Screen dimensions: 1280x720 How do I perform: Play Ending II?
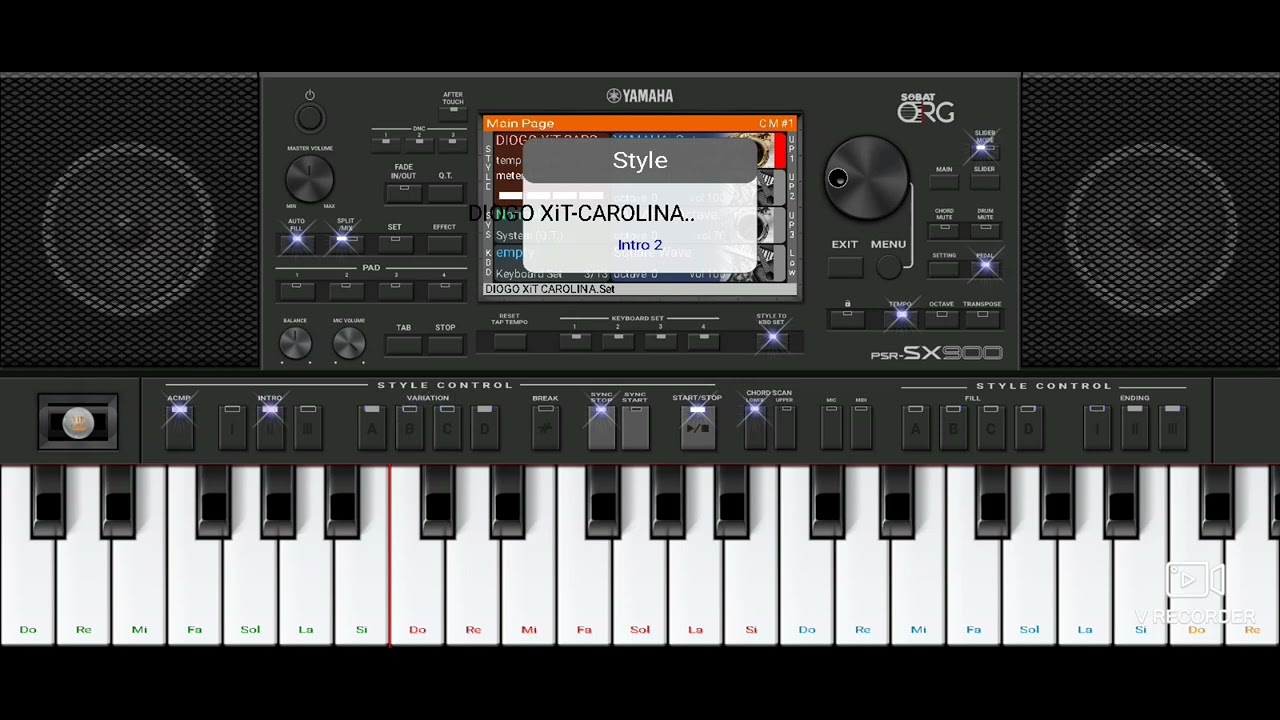(1135, 428)
